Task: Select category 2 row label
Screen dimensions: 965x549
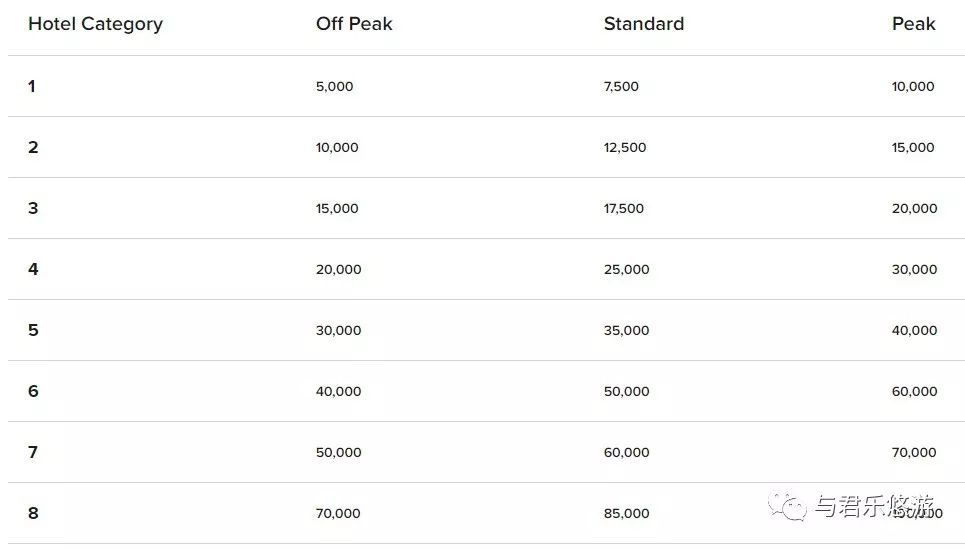Action: coord(33,147)
